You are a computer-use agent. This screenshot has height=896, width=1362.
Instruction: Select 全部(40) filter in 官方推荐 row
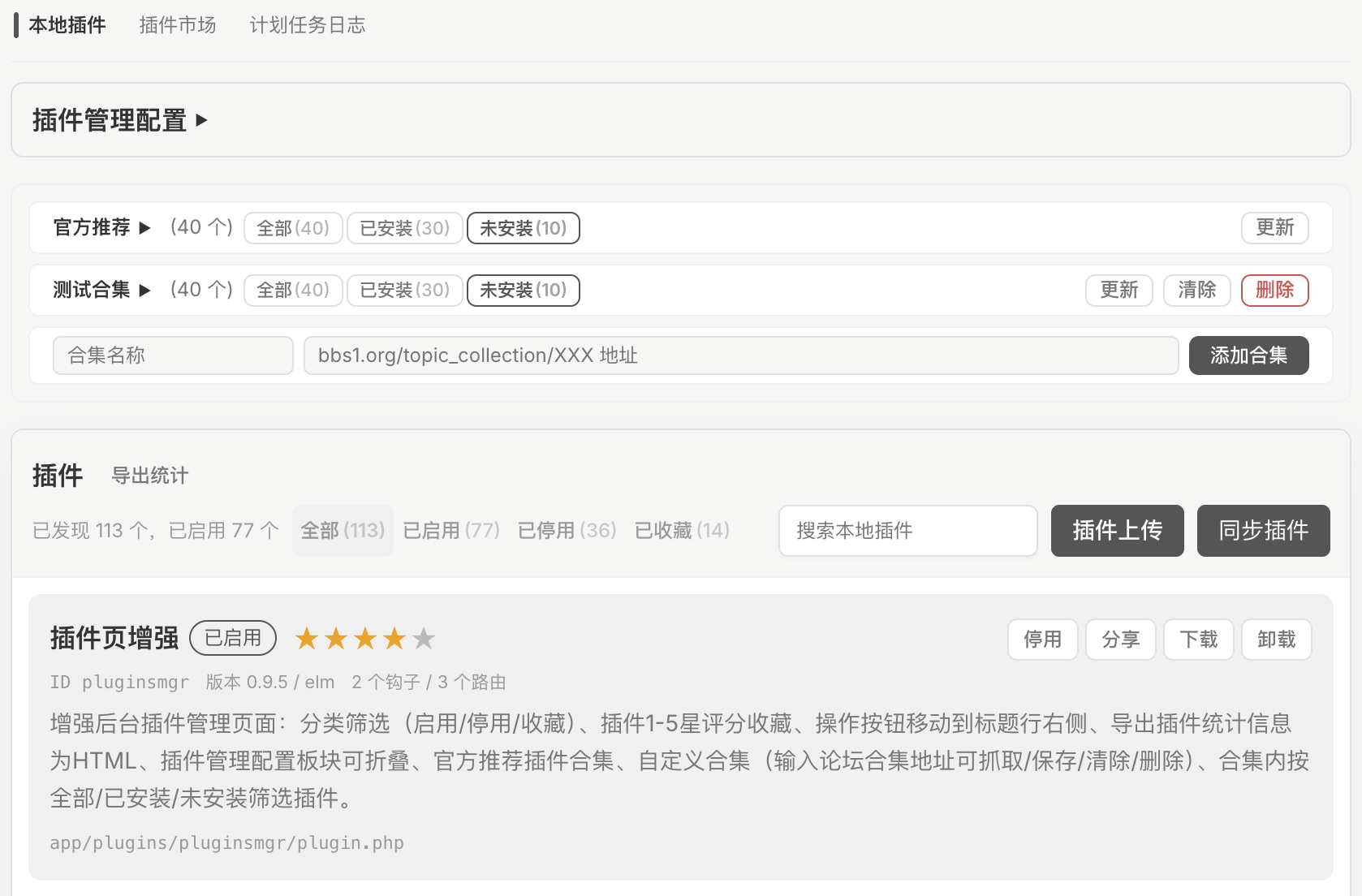tap(293, 228)
